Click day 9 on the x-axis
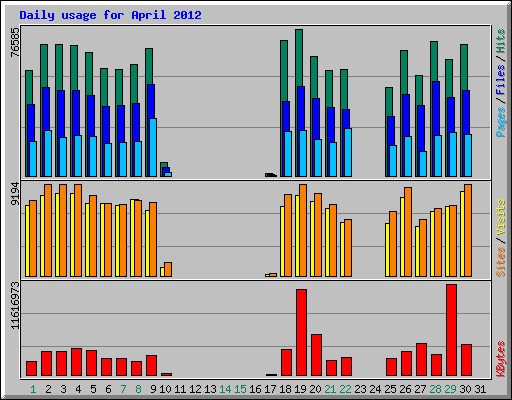The image size is (512, 400). coord(153,389)
